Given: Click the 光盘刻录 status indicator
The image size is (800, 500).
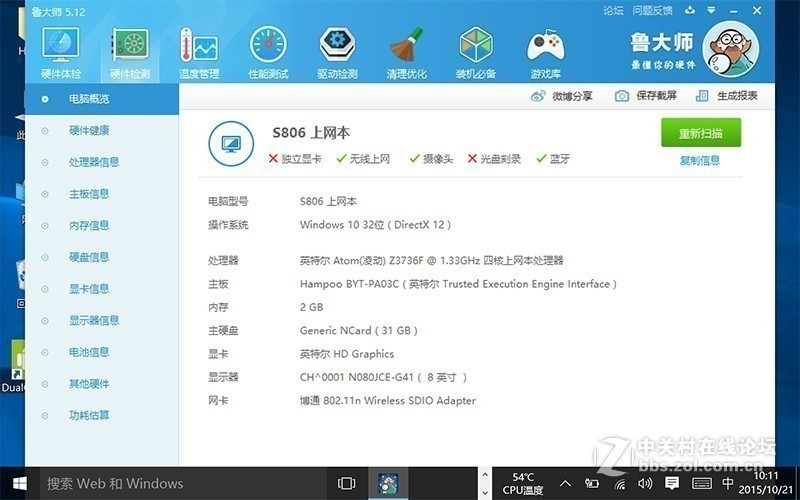Looking at the screenshot, I should coord(494,159).
